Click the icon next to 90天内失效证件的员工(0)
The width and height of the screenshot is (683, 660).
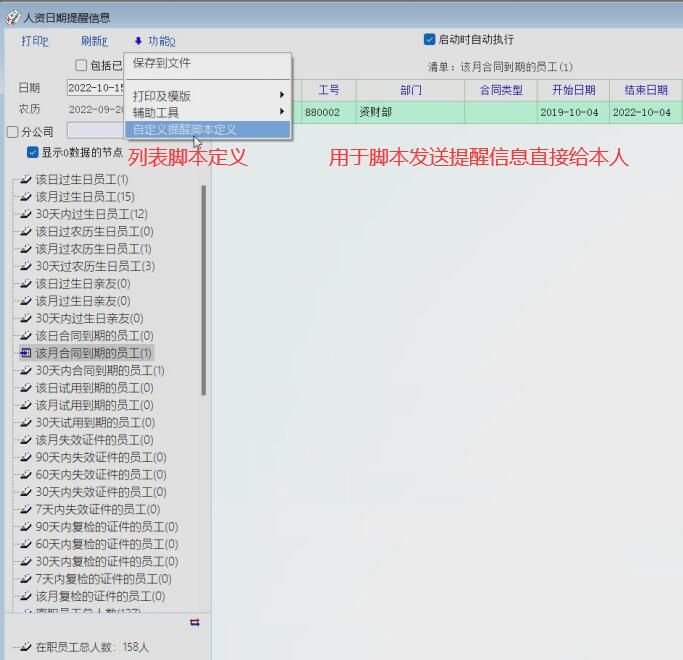[26, 457]
